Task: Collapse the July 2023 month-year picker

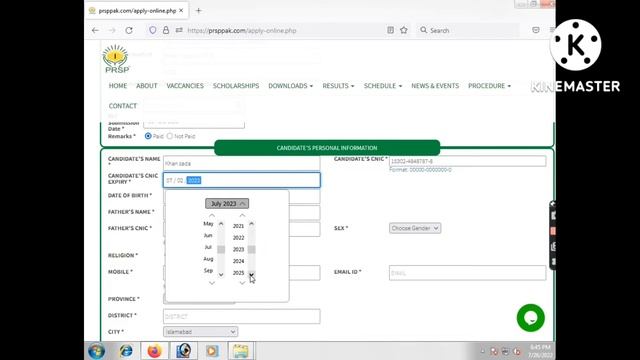Action: tap(227, 203)
